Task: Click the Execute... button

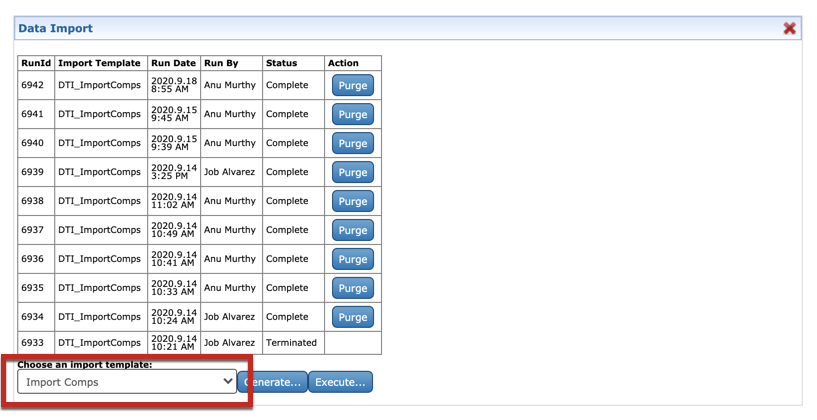Action: 340,382
